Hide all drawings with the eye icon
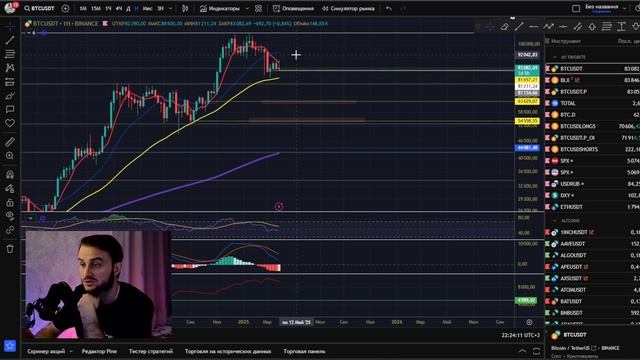Image resolution: width=640 pixels, height=360 pixels. [x=10, y=216]
